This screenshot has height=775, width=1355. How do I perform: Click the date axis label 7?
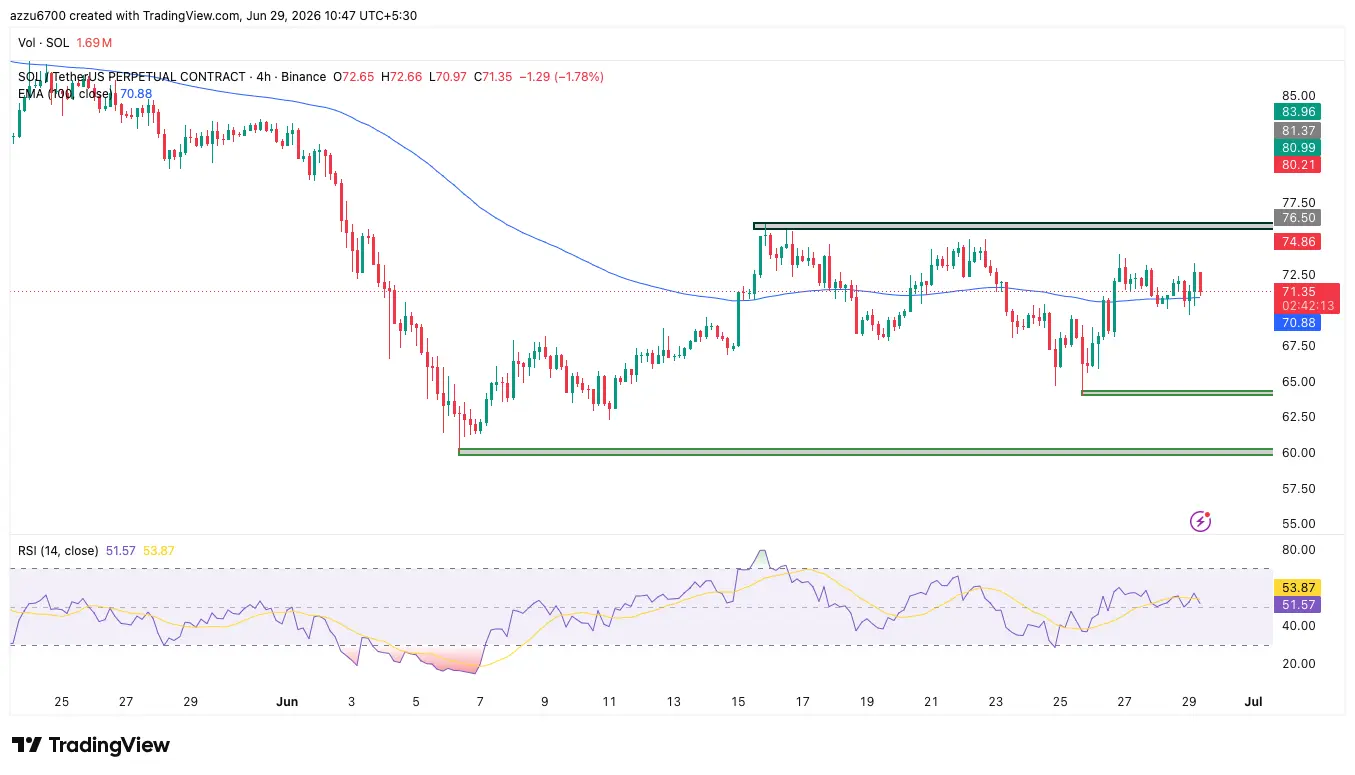click(481, 702)
